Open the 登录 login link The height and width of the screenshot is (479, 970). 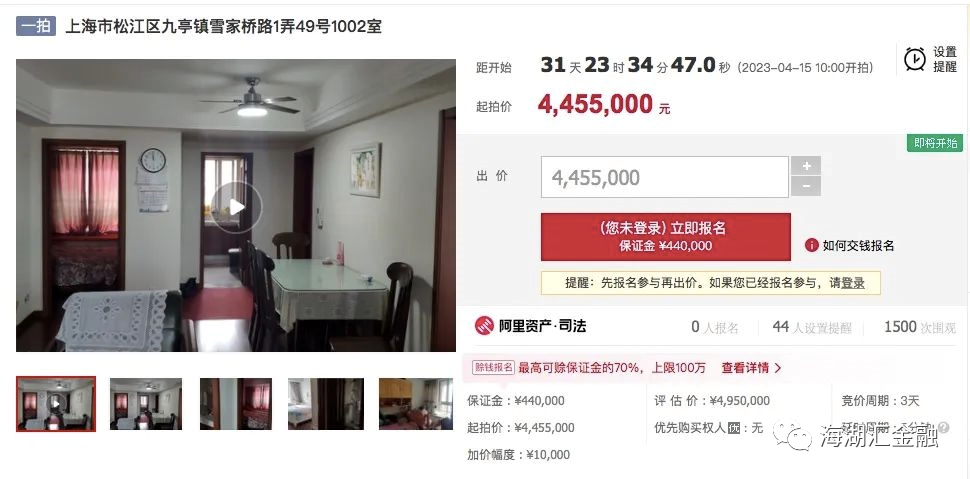[x=853, y=283]
